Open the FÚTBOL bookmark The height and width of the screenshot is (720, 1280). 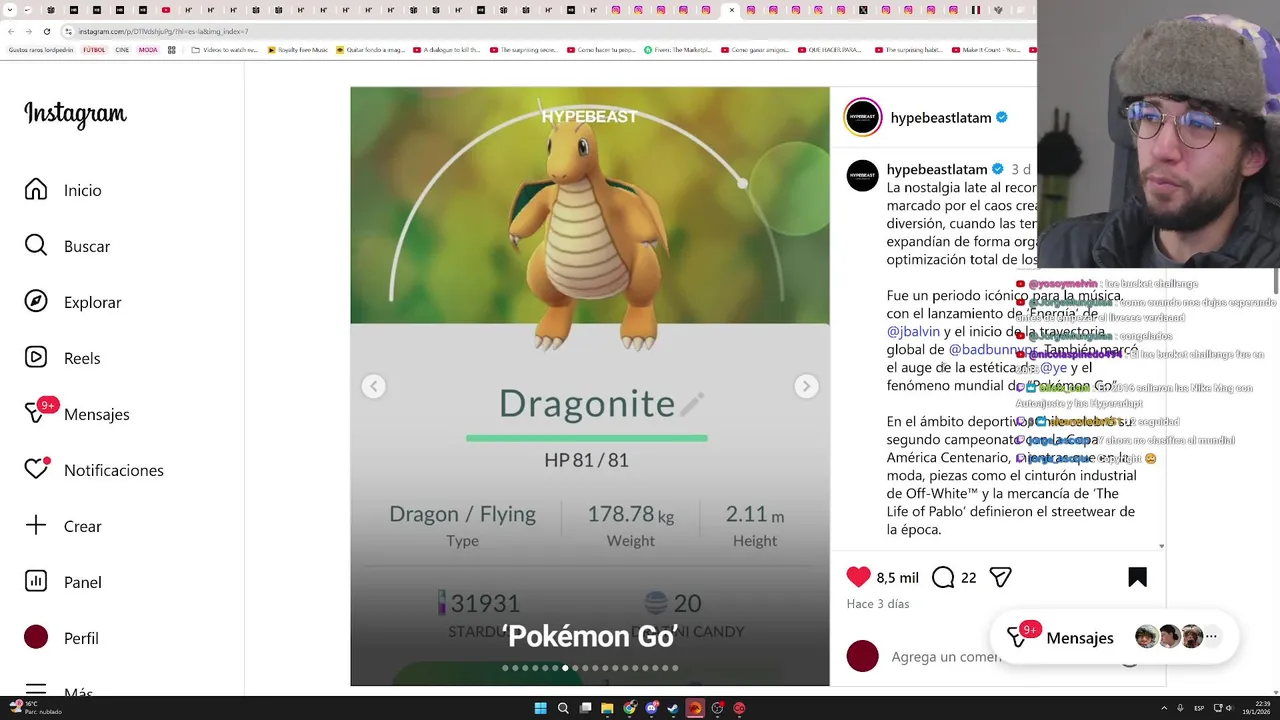(x=94, y=49)
